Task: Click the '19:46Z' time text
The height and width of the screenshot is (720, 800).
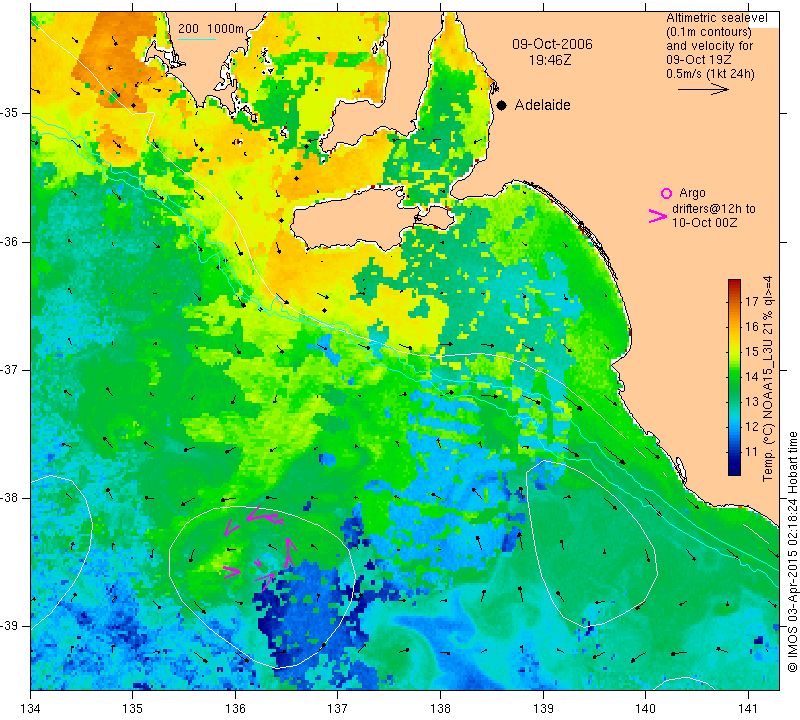Action: [549, 60]
